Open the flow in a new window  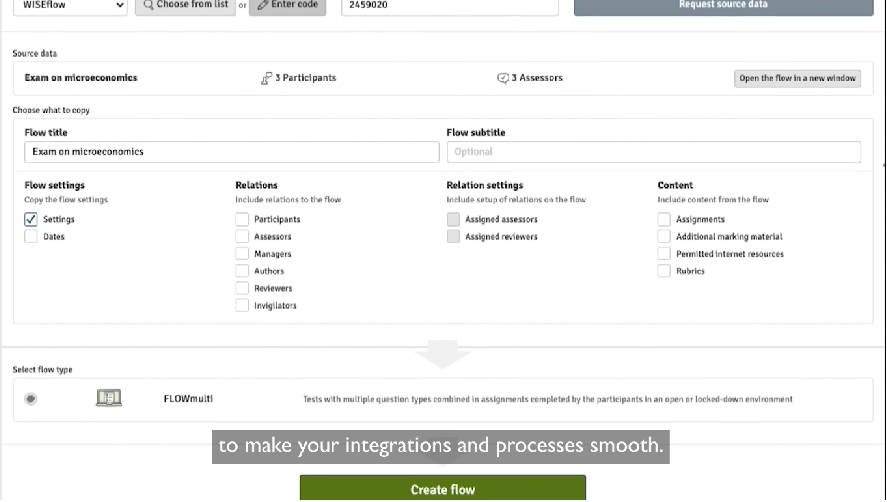[797, 78]
